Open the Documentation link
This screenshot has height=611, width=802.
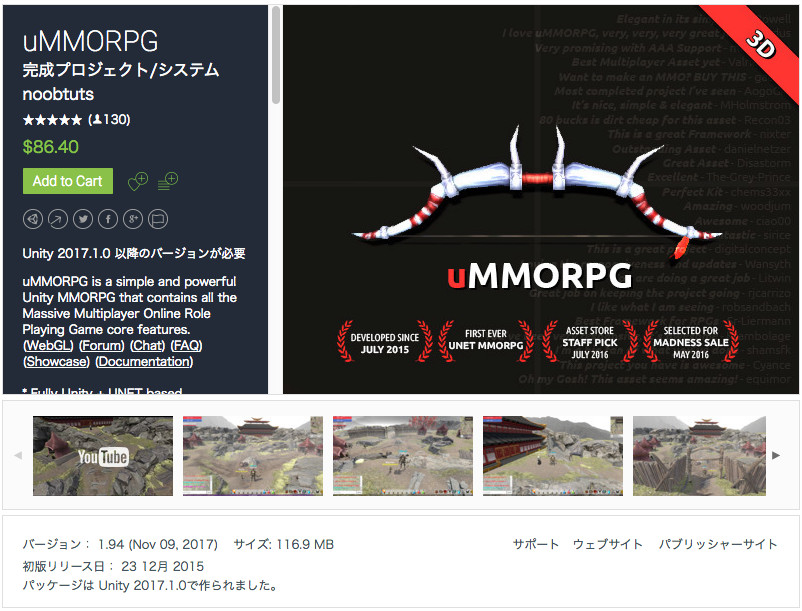click(x=145, y=361)
